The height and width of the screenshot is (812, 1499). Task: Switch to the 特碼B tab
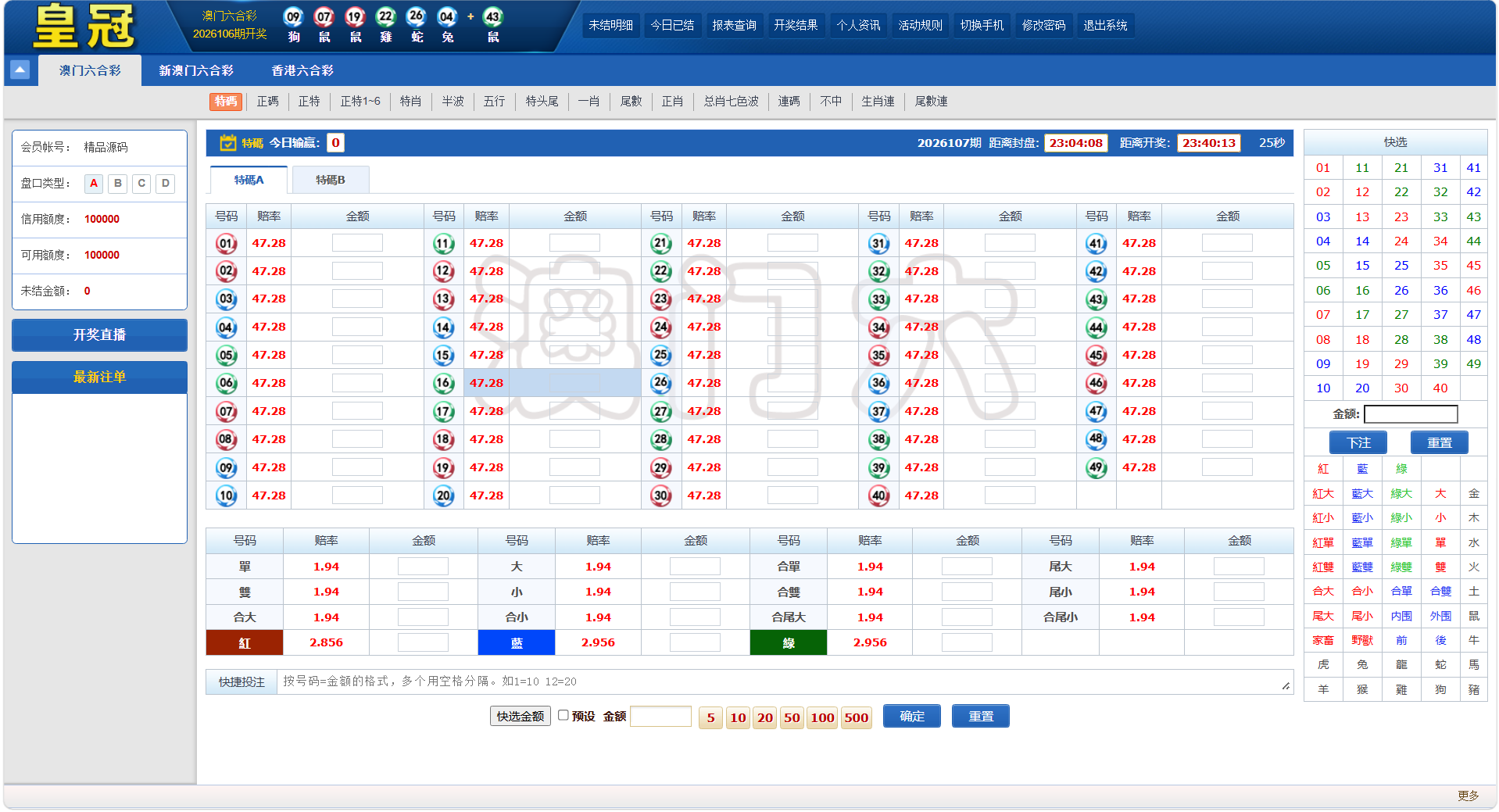[330, 180]
